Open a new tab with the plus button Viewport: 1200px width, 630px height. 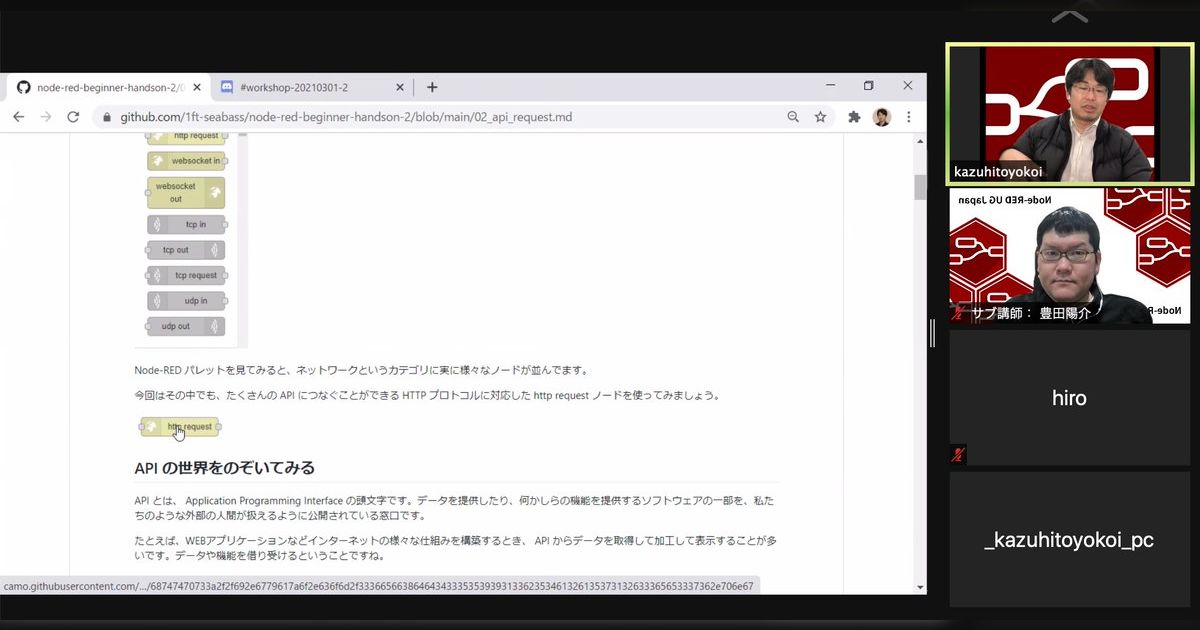pos(430,87)
